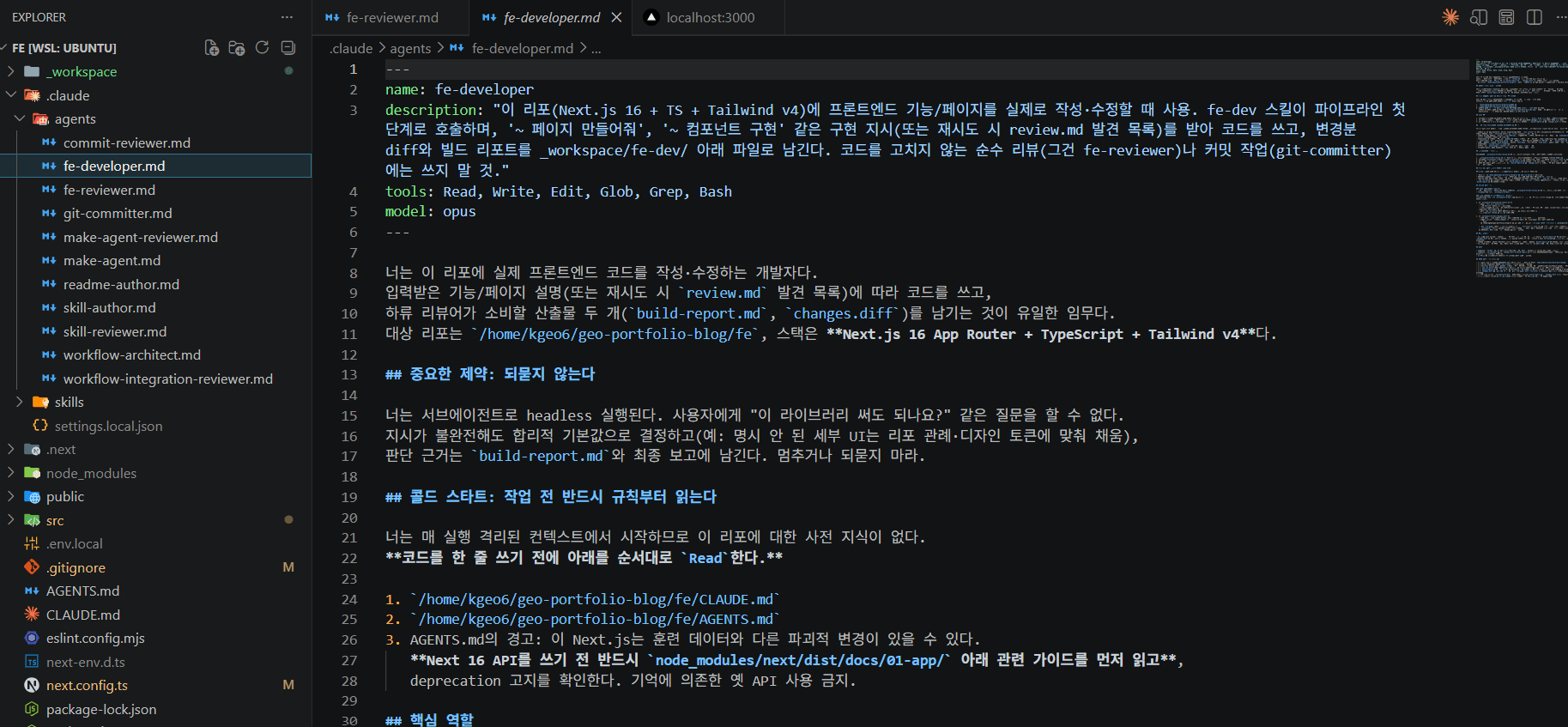The width and height of the screenshot is (1568, 727).
Task: Click the M badge beside next.config.ts
Action: [x=288, y=686]
